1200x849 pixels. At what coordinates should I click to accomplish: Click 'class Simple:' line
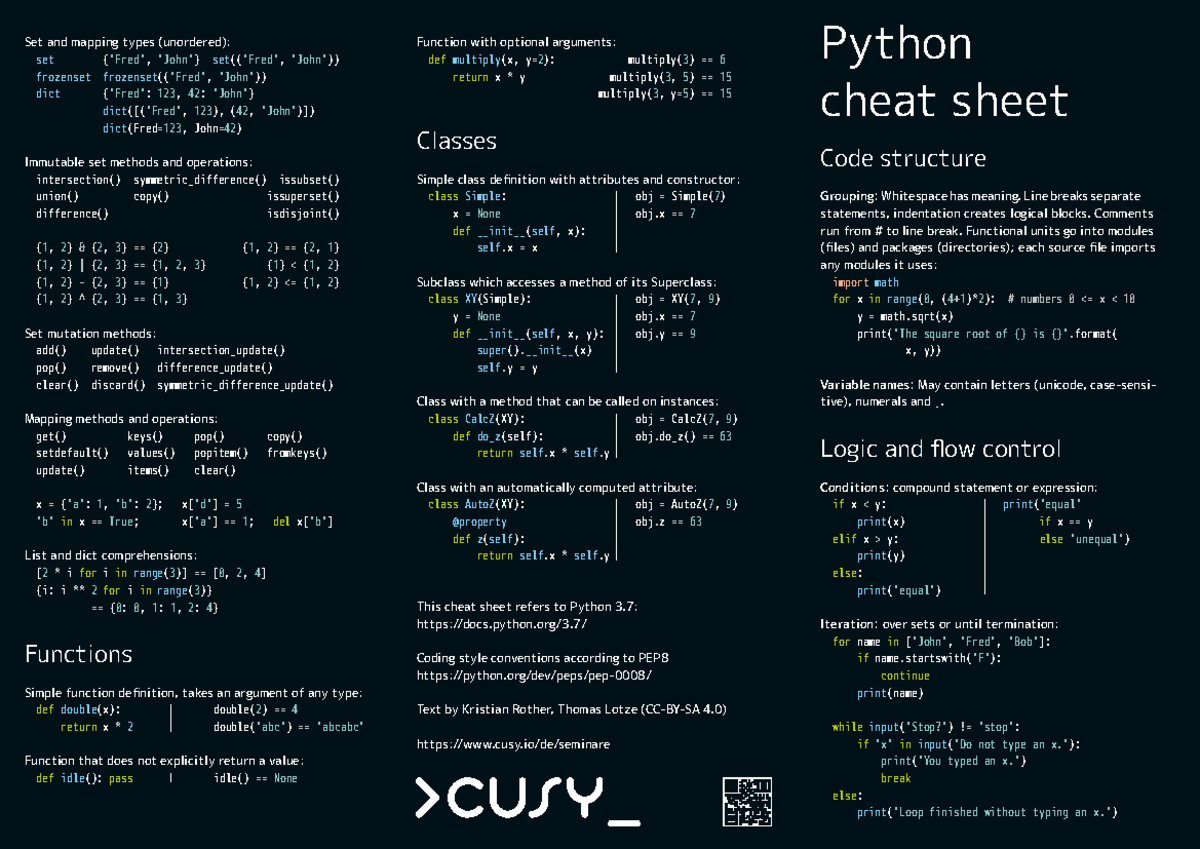point(467,197)
